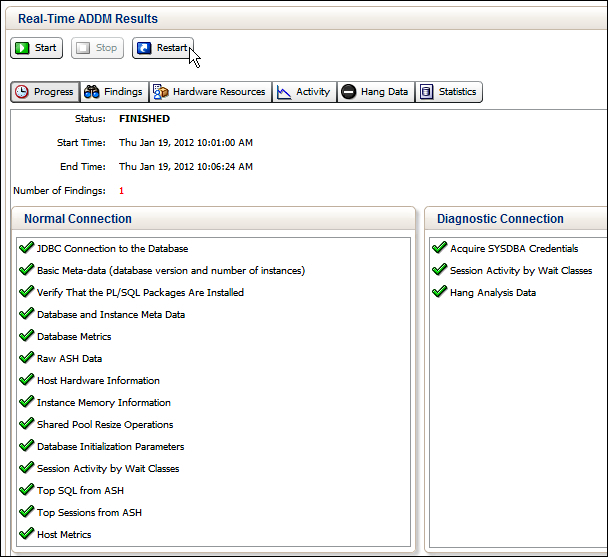Switch to the Activity tab
Screen dimensions: 608x557
(x=304, y=92)
